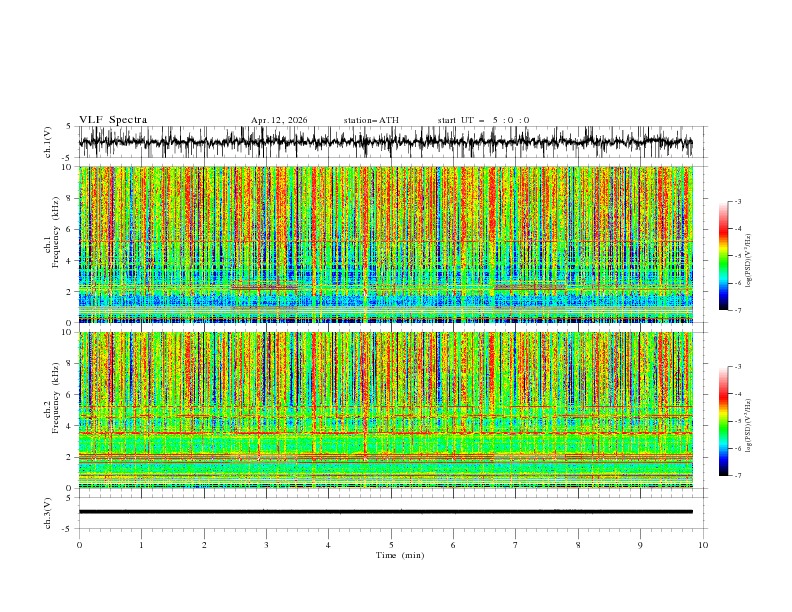Click time axis tick label '9'
This screenshot has width=792, height=612.
point(640,545)
